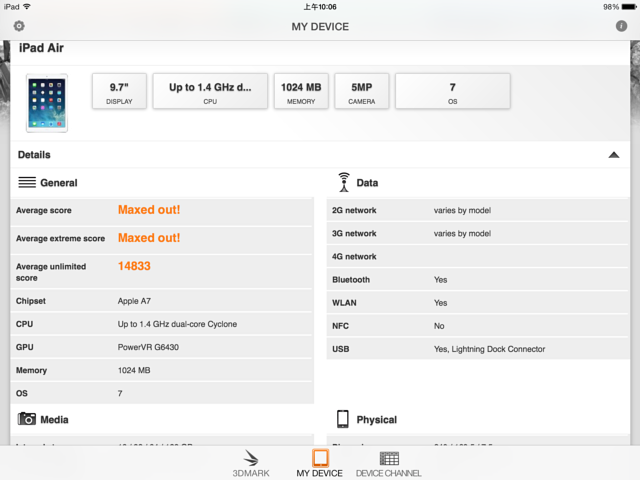Click the "Media" section heading
Viewport: 640px width, 480px height.
tap(54, 420)
